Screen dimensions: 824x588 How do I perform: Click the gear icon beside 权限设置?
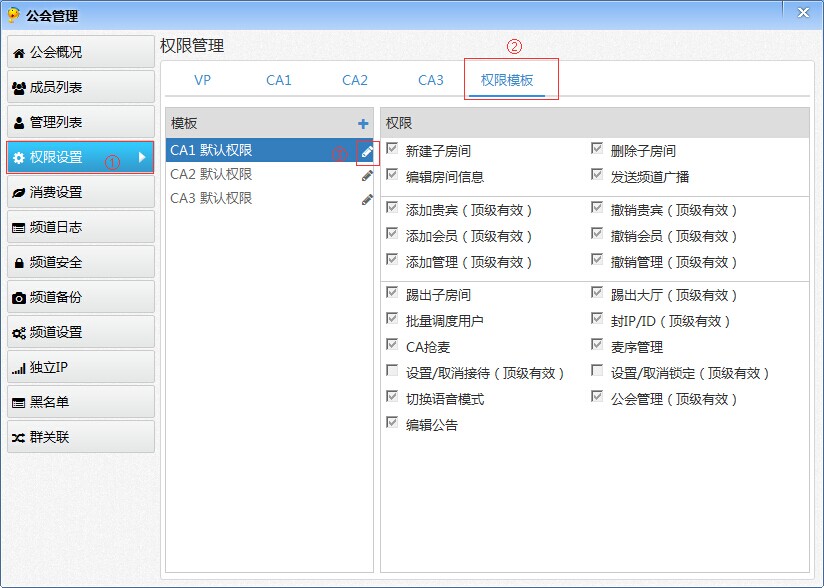click(19, 158)
